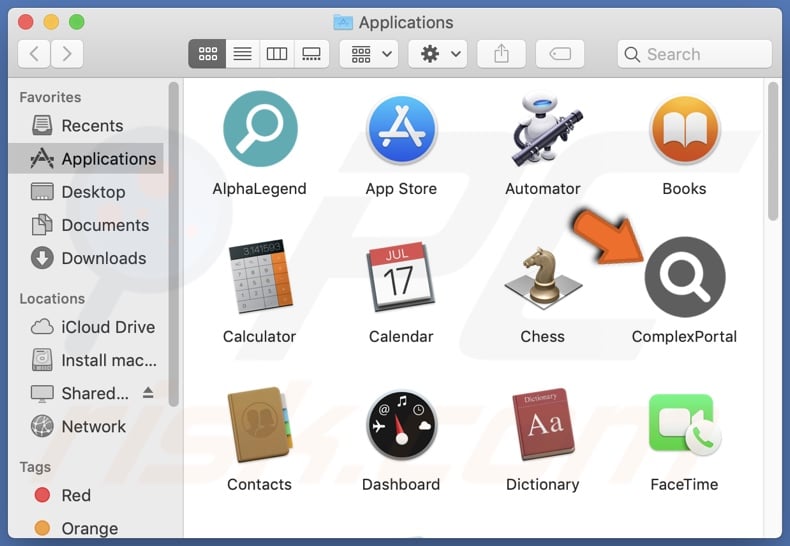Select the Calendar app icon

(402, 276)
